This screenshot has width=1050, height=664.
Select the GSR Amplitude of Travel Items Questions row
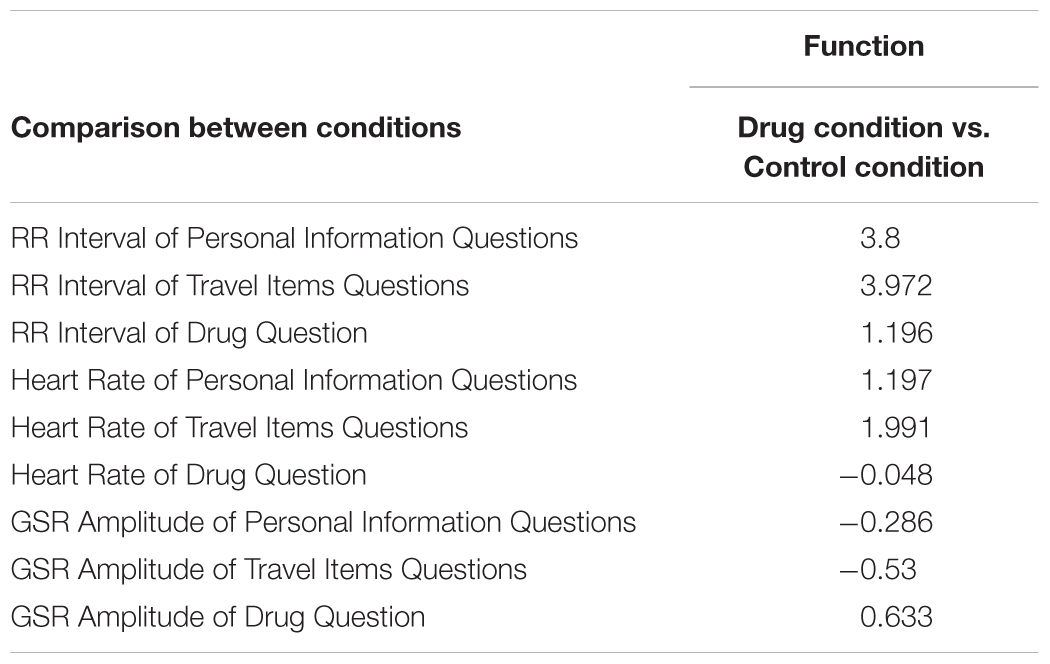coord(524,570)
